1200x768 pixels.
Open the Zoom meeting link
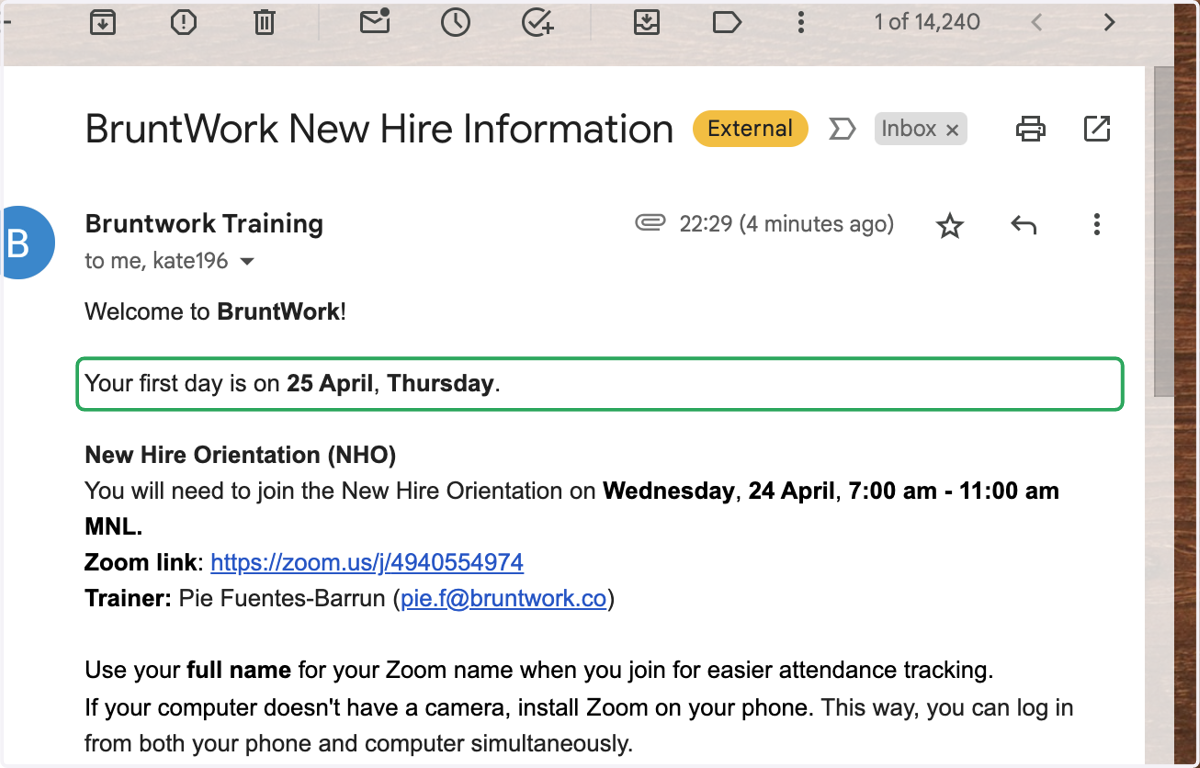367,562
